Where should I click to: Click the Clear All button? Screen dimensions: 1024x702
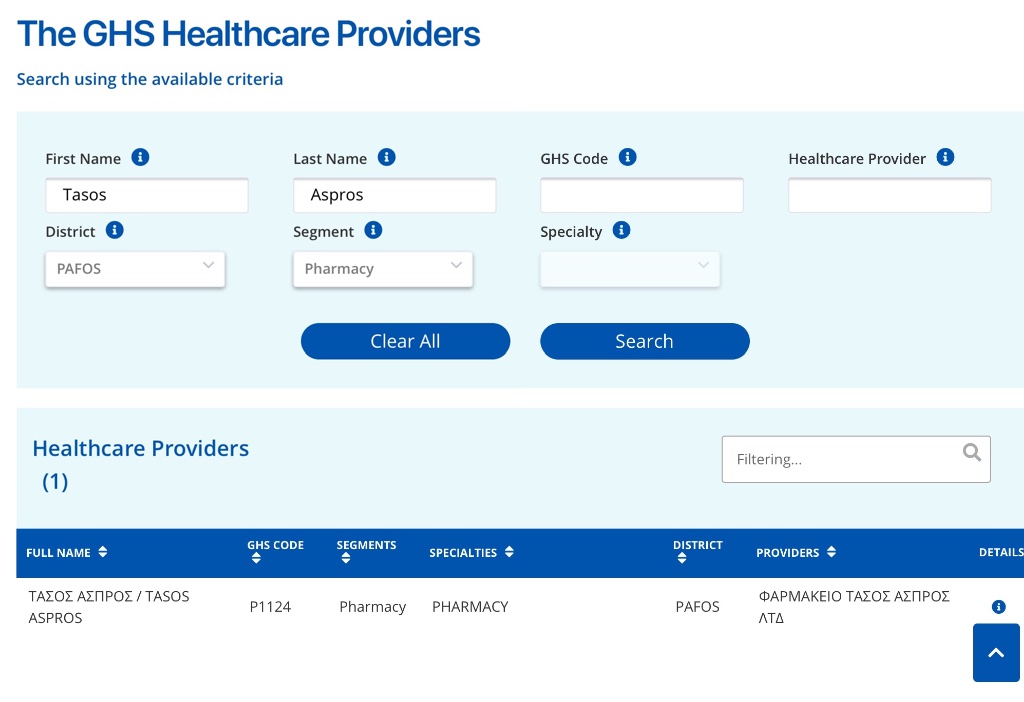[x=406, y=341]
